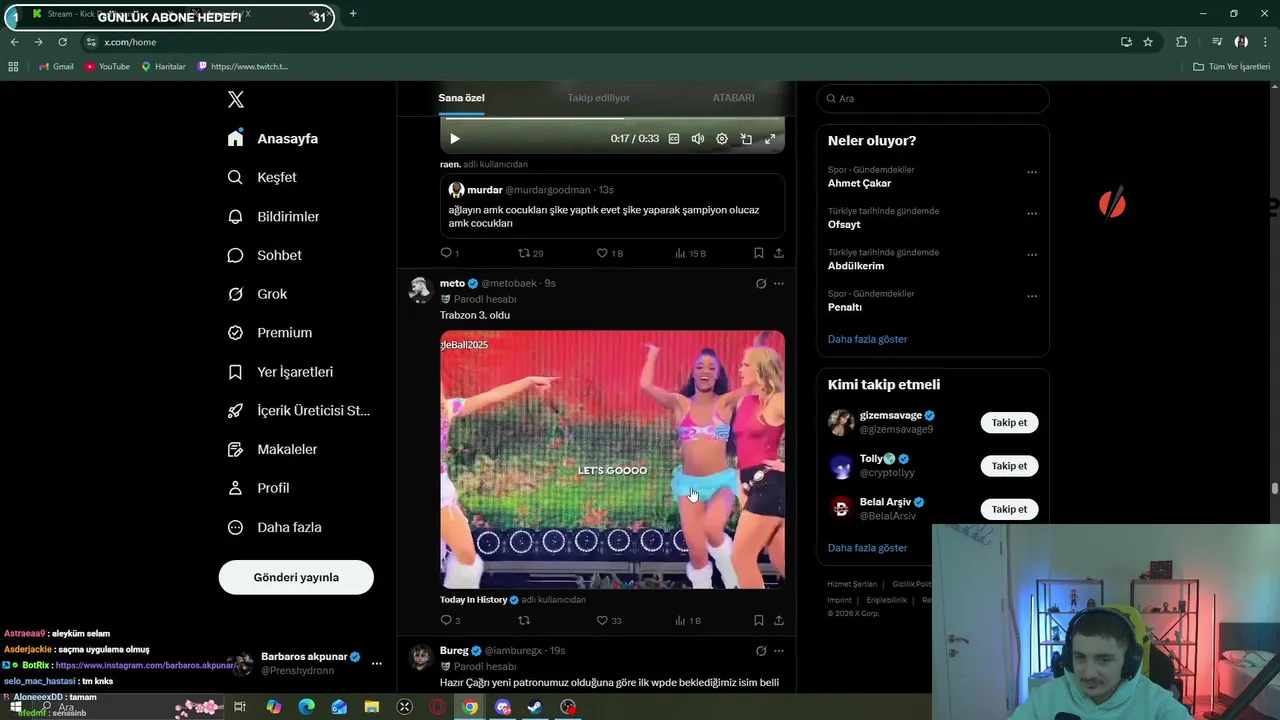Bookmark this page with the star icon
The image size is (1280, 720).
(x=1148, y=42)
